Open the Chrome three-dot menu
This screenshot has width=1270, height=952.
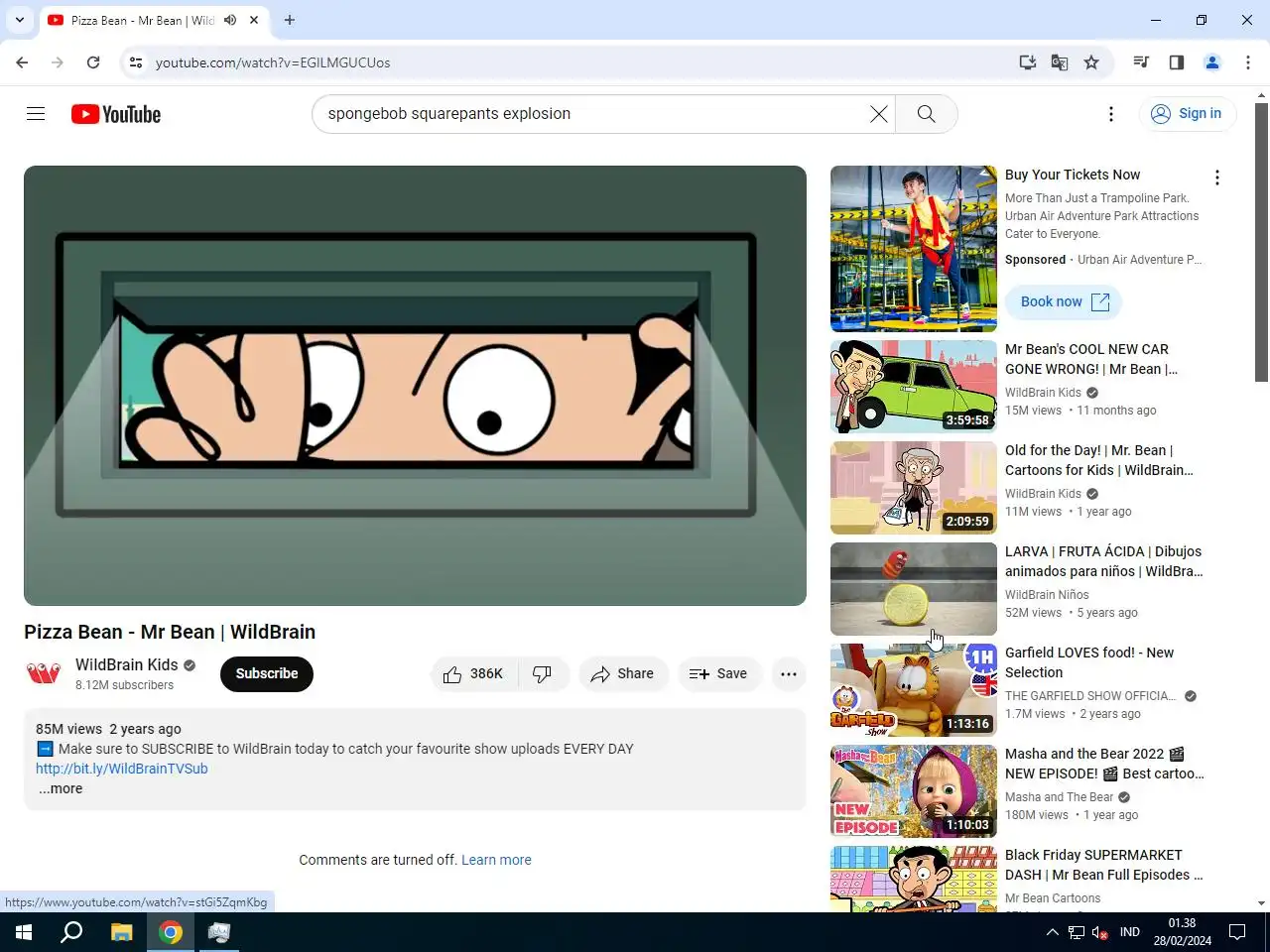tap(1248, 62)
